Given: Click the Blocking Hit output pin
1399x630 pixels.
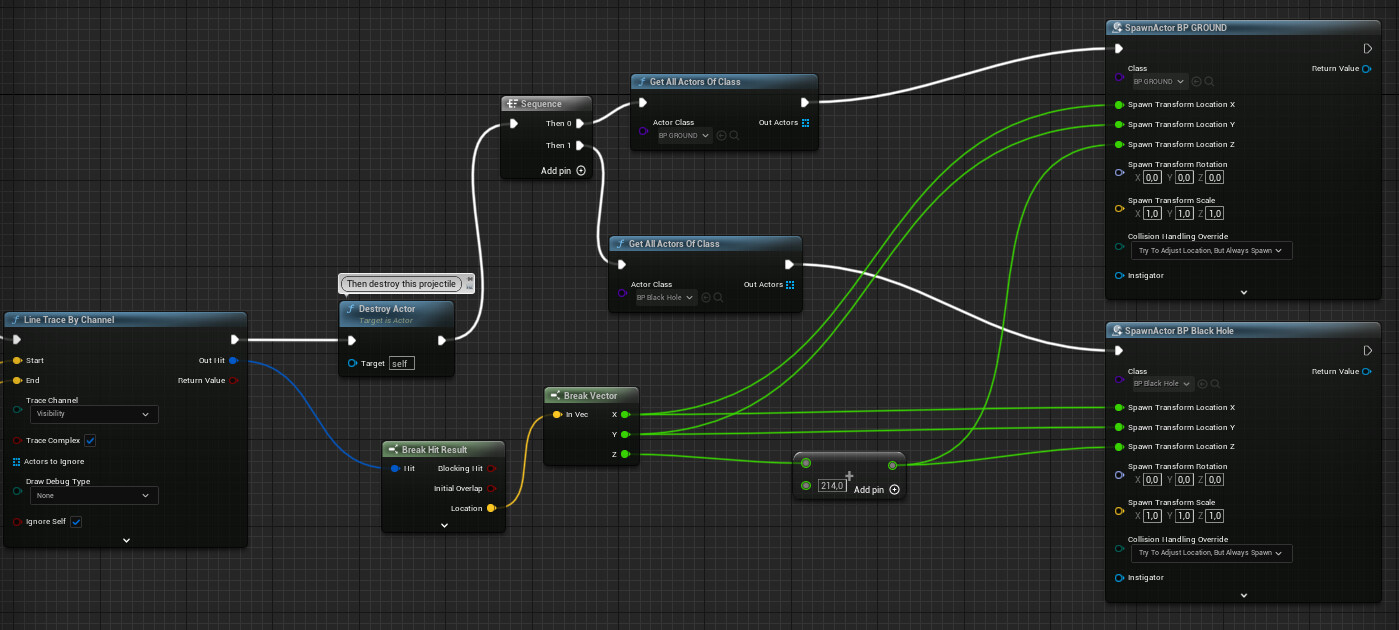Looking at the screenshot, I should pyautogui.click(x=490, y=468).
